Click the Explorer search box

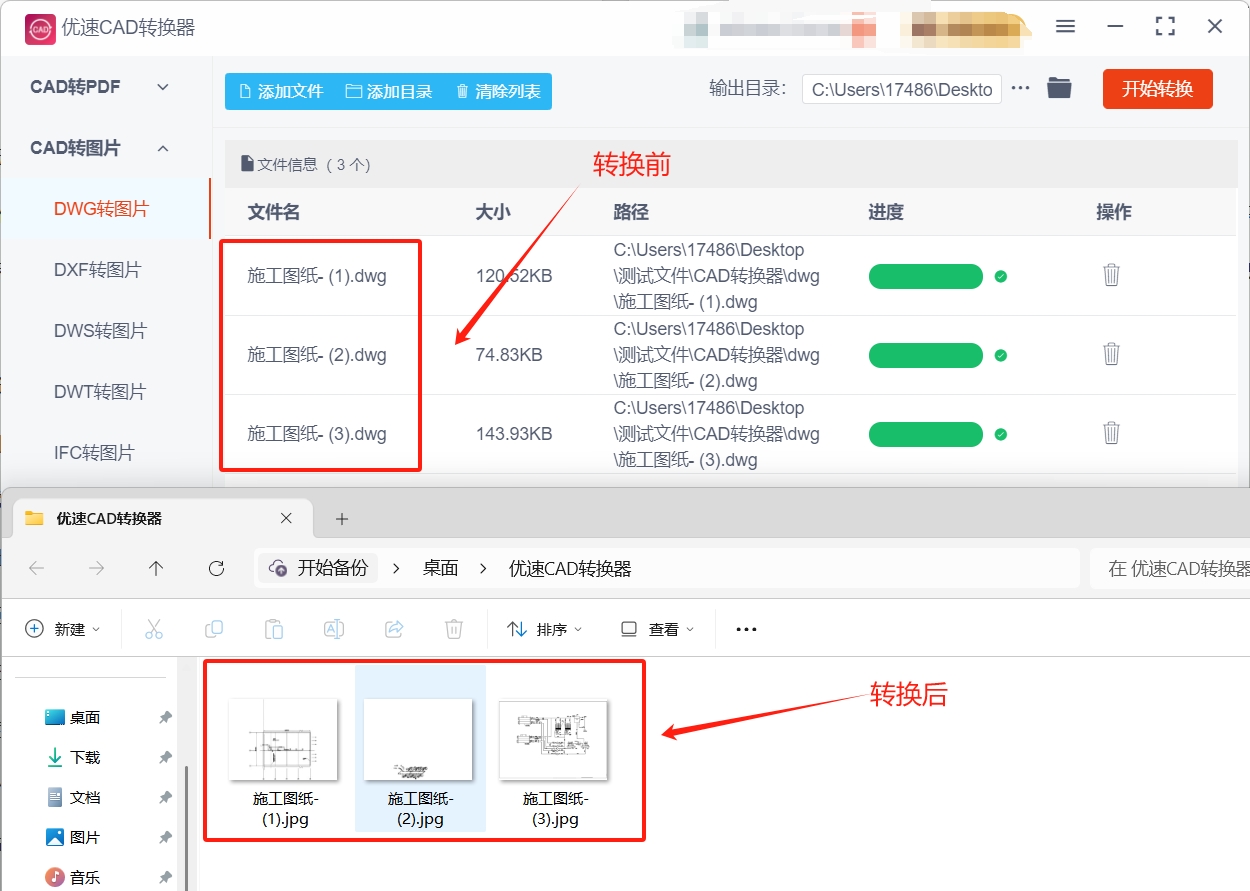[x=1169, y=568]
